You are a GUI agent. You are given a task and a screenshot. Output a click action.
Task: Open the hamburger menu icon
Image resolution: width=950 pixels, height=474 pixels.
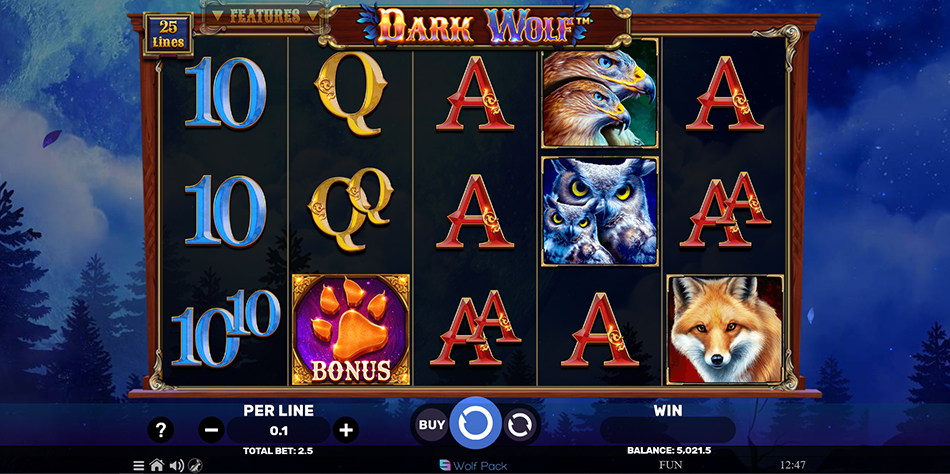click(x=139, y=466)
